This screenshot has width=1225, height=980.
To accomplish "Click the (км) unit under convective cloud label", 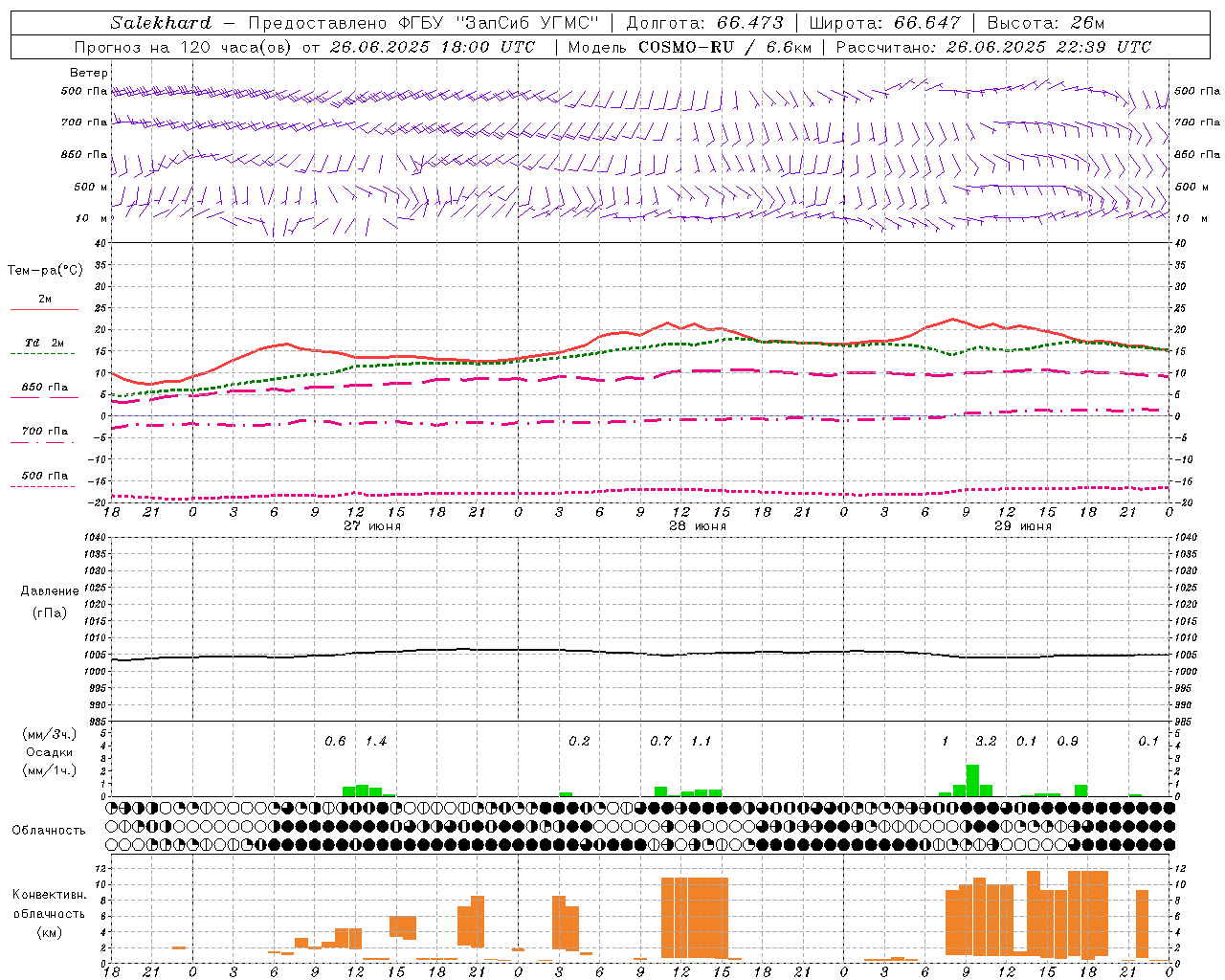I will click(x=49, y=932).
